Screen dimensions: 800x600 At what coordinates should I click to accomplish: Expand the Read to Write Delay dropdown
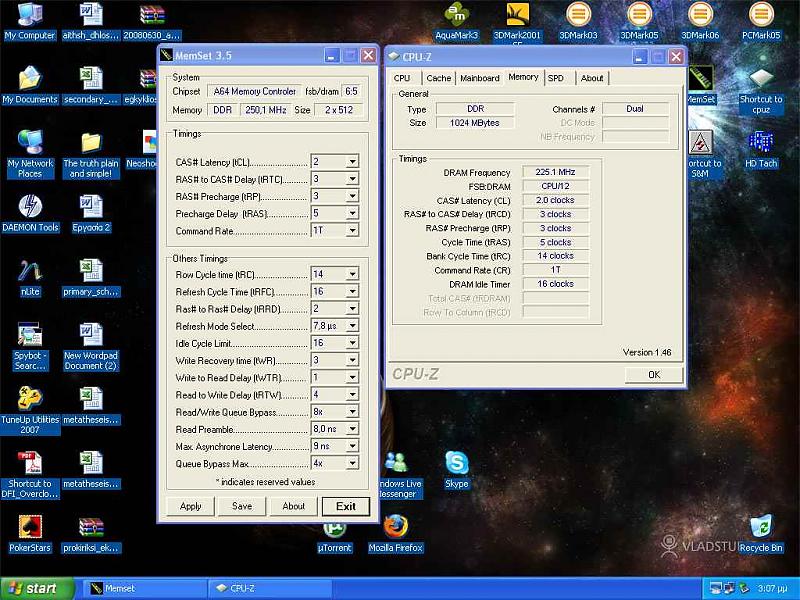click(x=352, y=394)
